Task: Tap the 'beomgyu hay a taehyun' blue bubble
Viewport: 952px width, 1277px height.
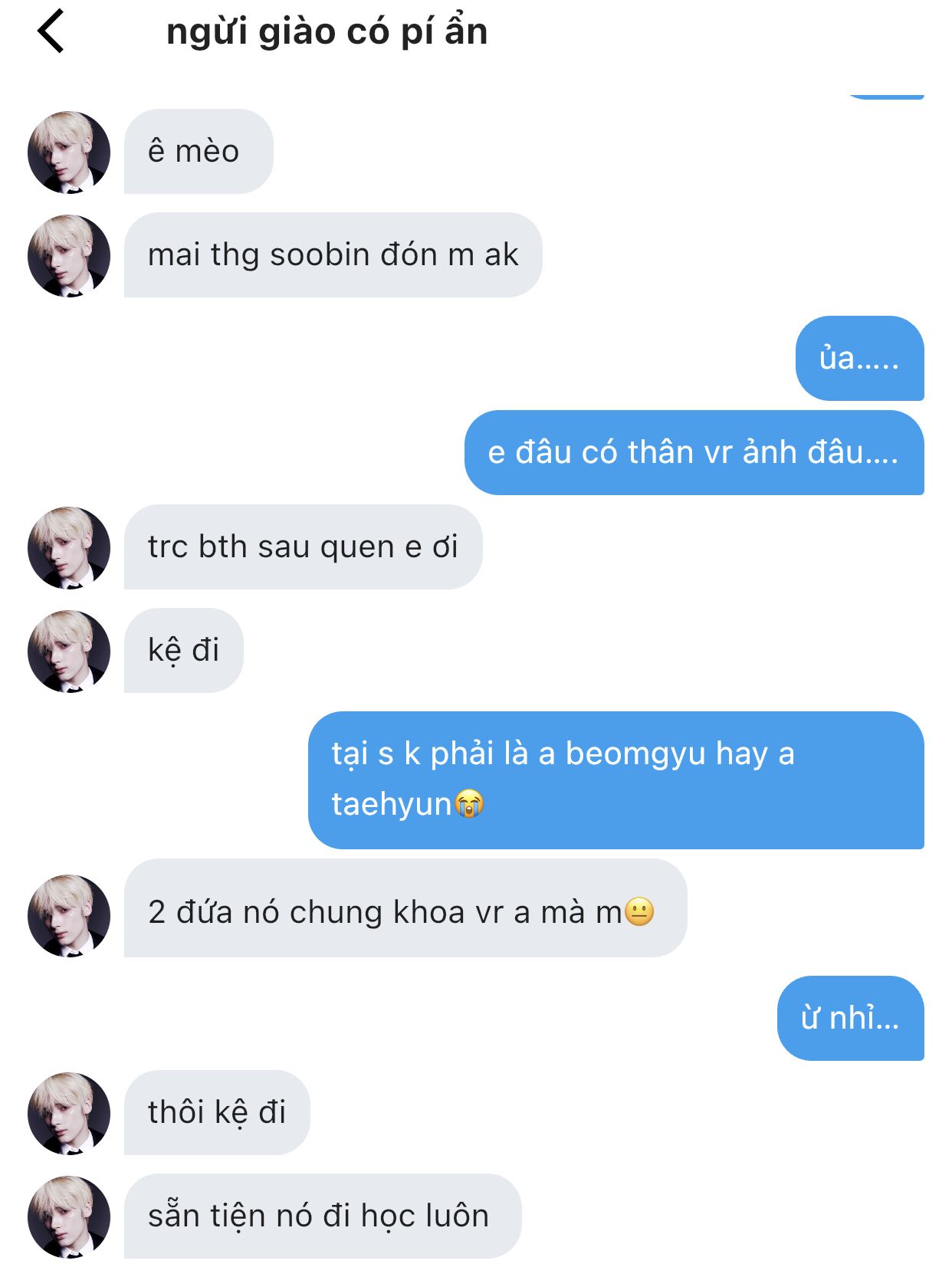Action: (x=616, y=780)
